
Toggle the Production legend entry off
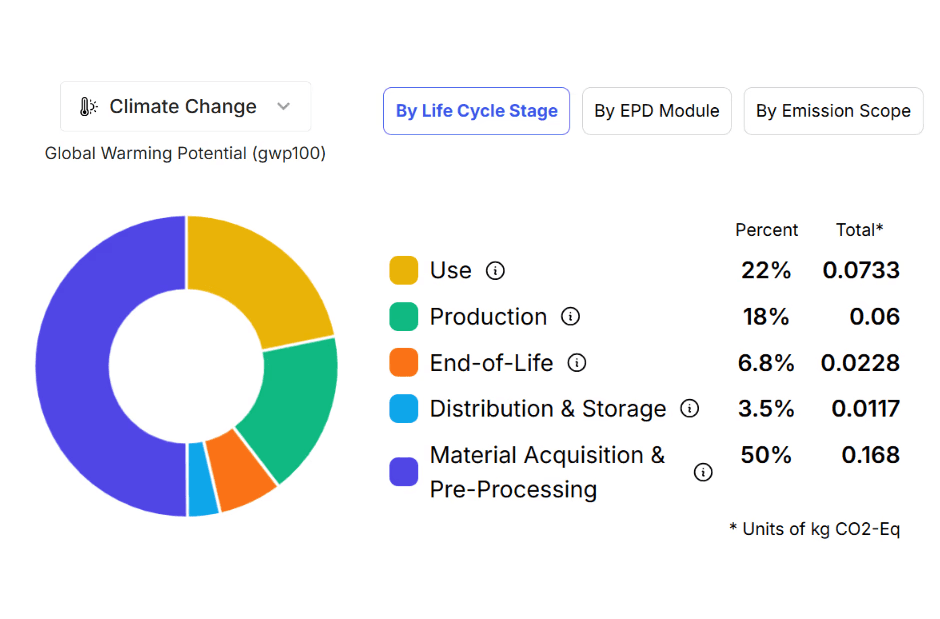[488, 317]
